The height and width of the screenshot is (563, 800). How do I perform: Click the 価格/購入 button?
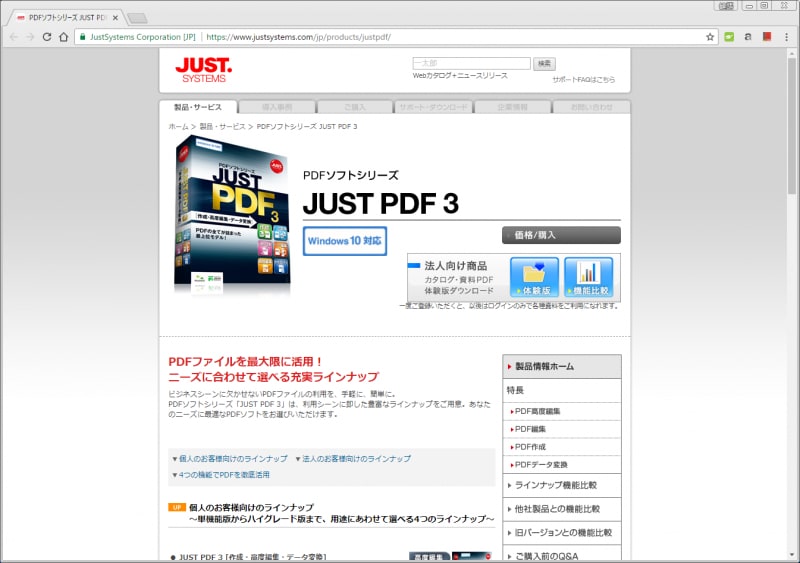561,235
